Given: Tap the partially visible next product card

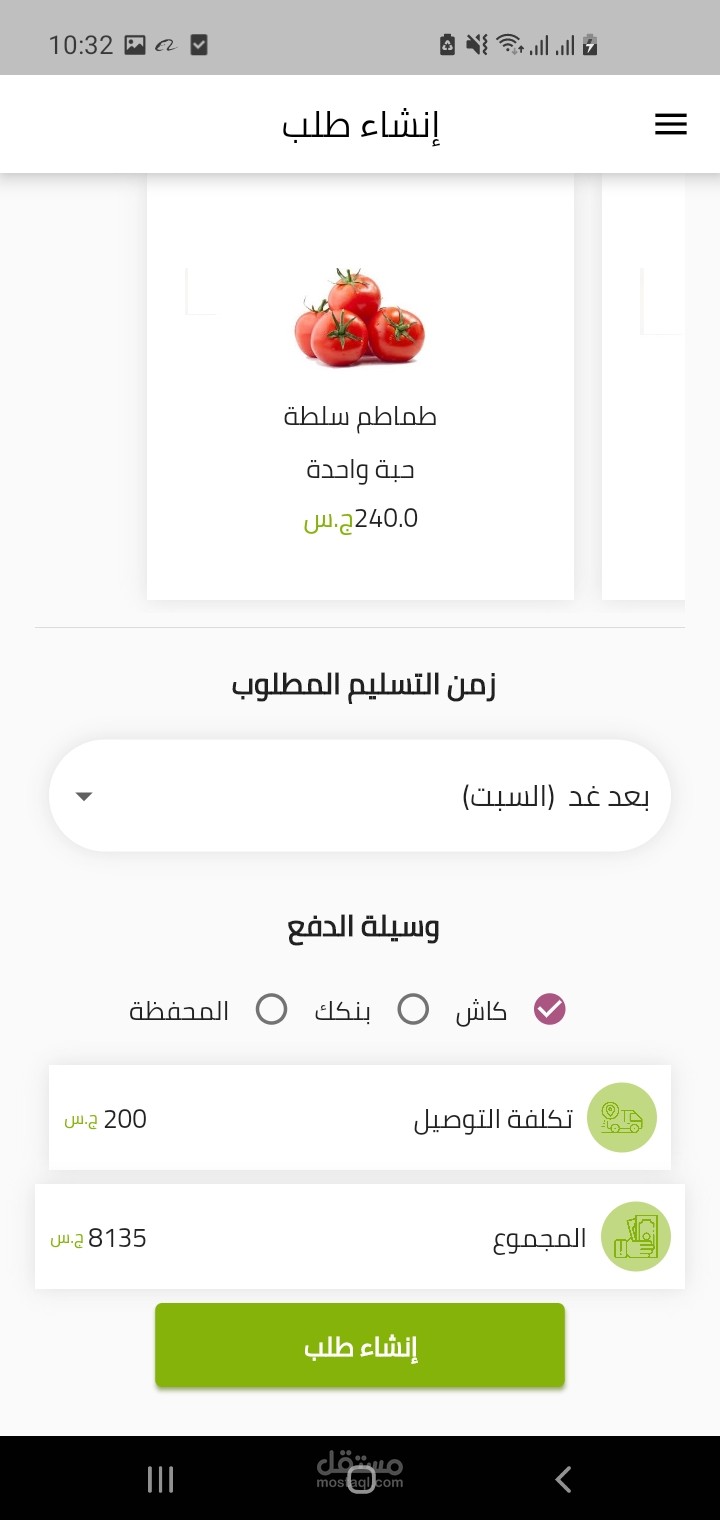Looking at the screenshot, I should point(643,388).
